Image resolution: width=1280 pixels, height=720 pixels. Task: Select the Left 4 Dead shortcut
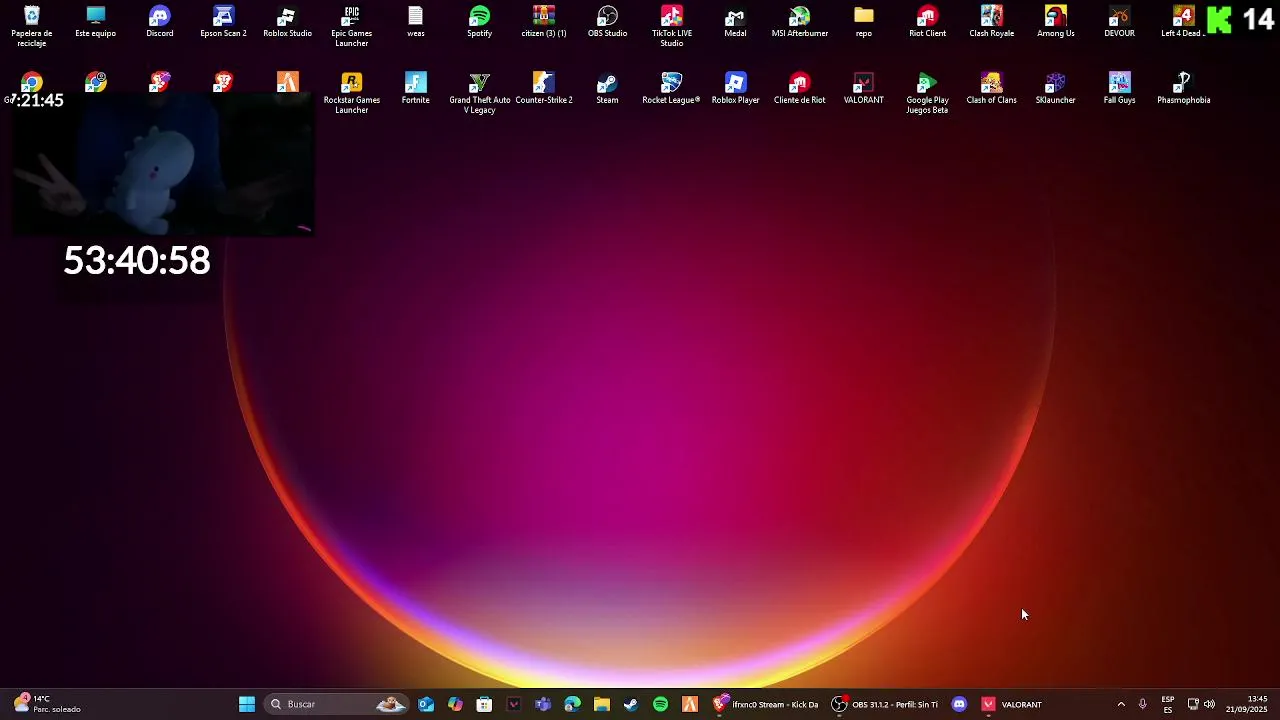[x=1183, y=22]
